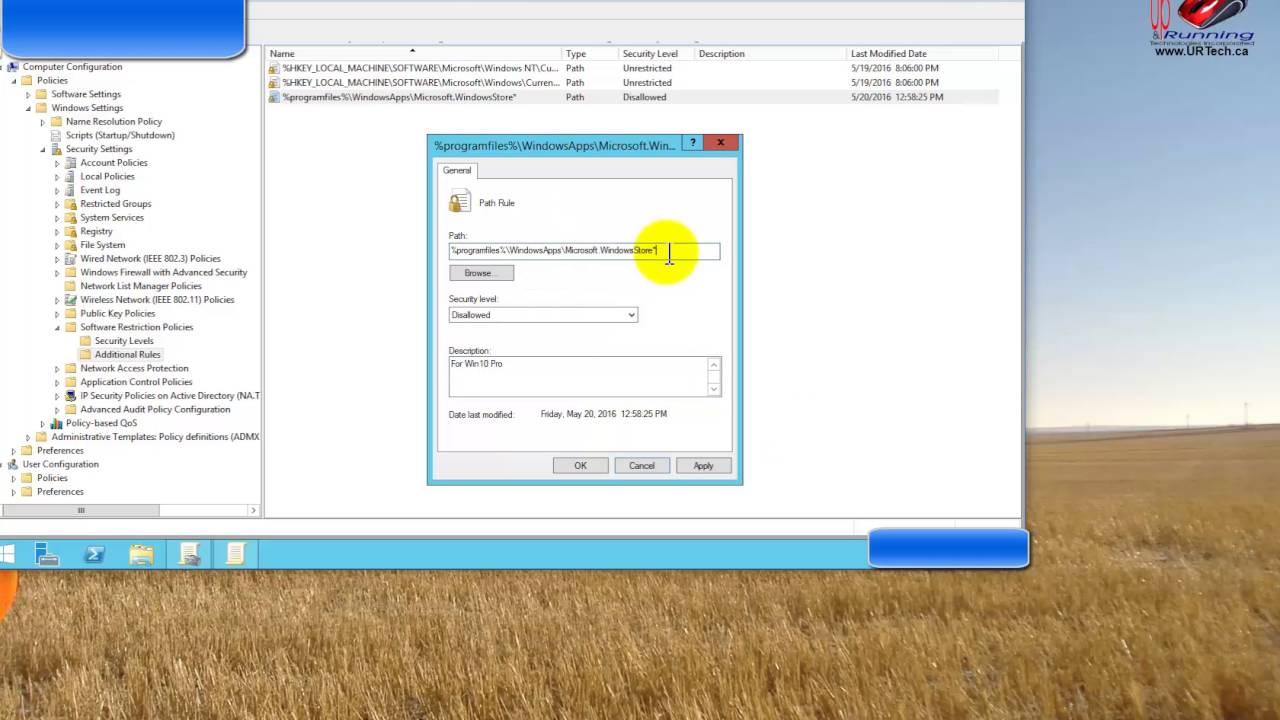Click the Description box scroll-up arrow
The image size is (1280, 720).
coord(713,364)
